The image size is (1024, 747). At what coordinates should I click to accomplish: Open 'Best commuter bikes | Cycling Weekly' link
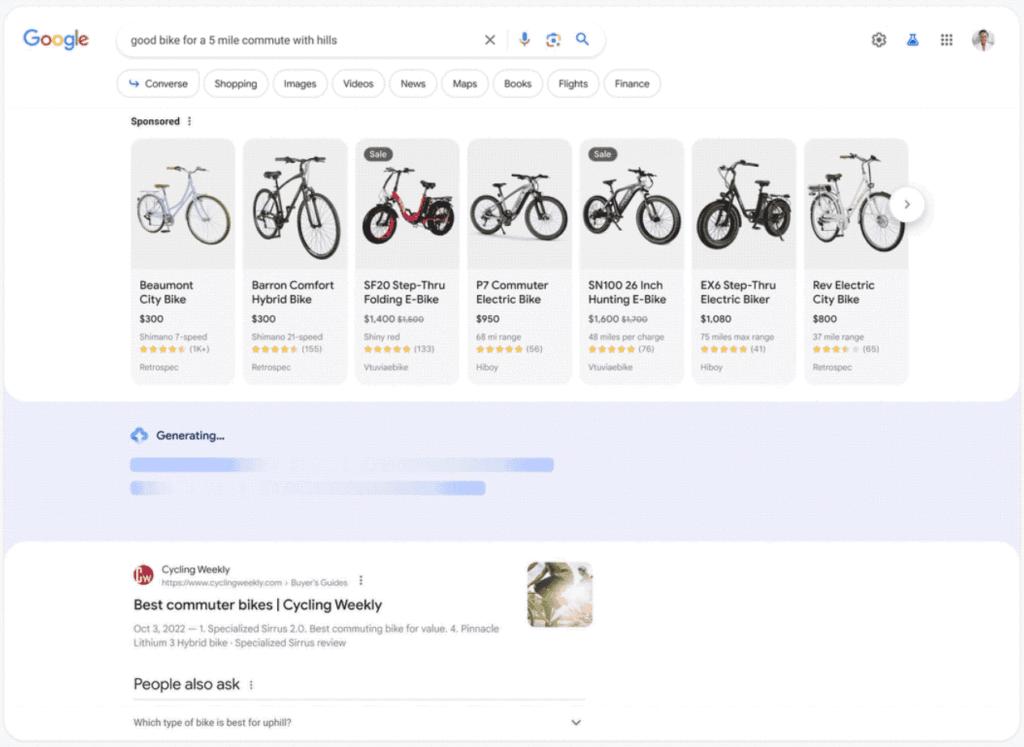258,605
